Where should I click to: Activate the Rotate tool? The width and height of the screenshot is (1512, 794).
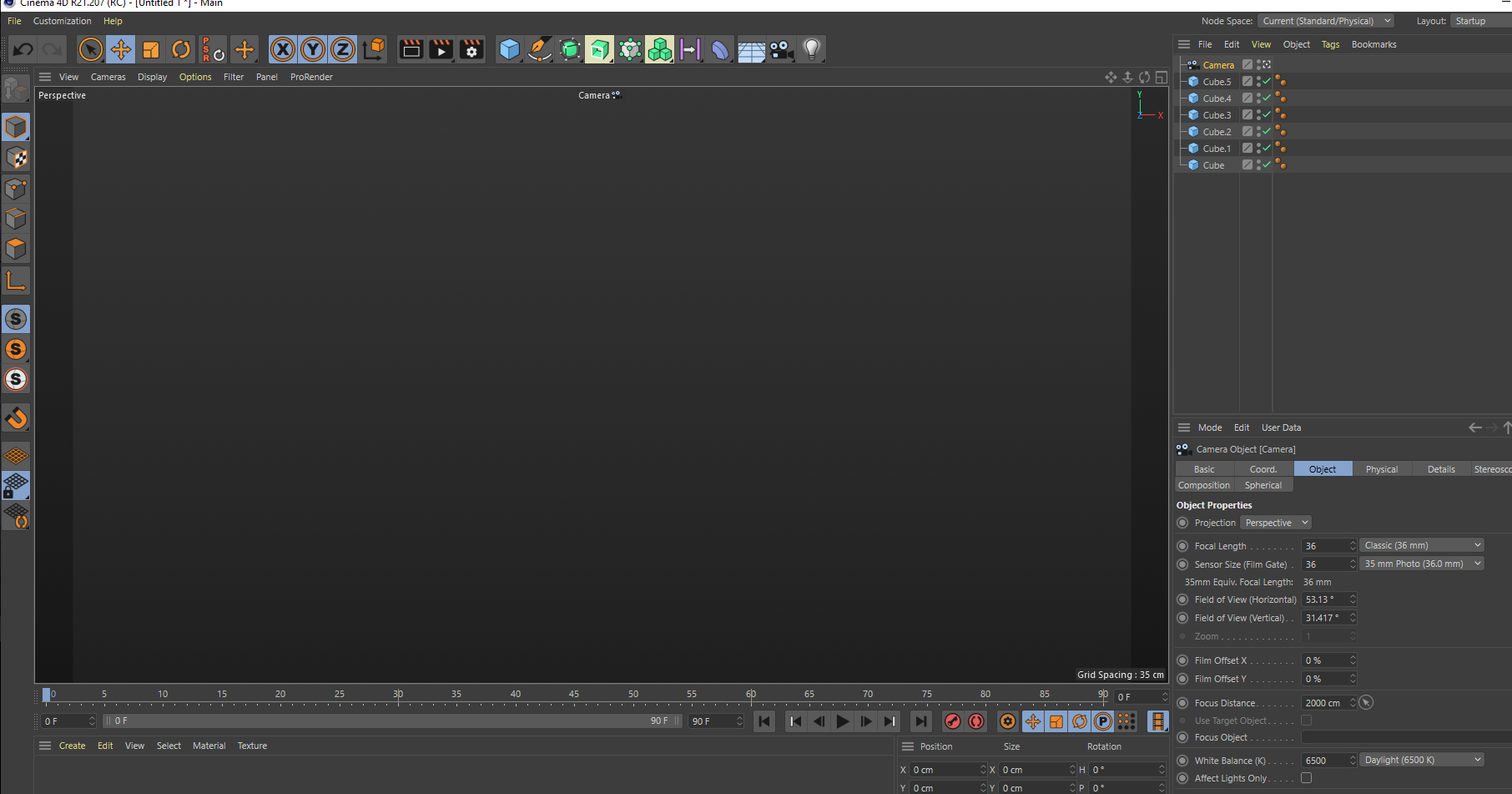[x=181, y=49]
